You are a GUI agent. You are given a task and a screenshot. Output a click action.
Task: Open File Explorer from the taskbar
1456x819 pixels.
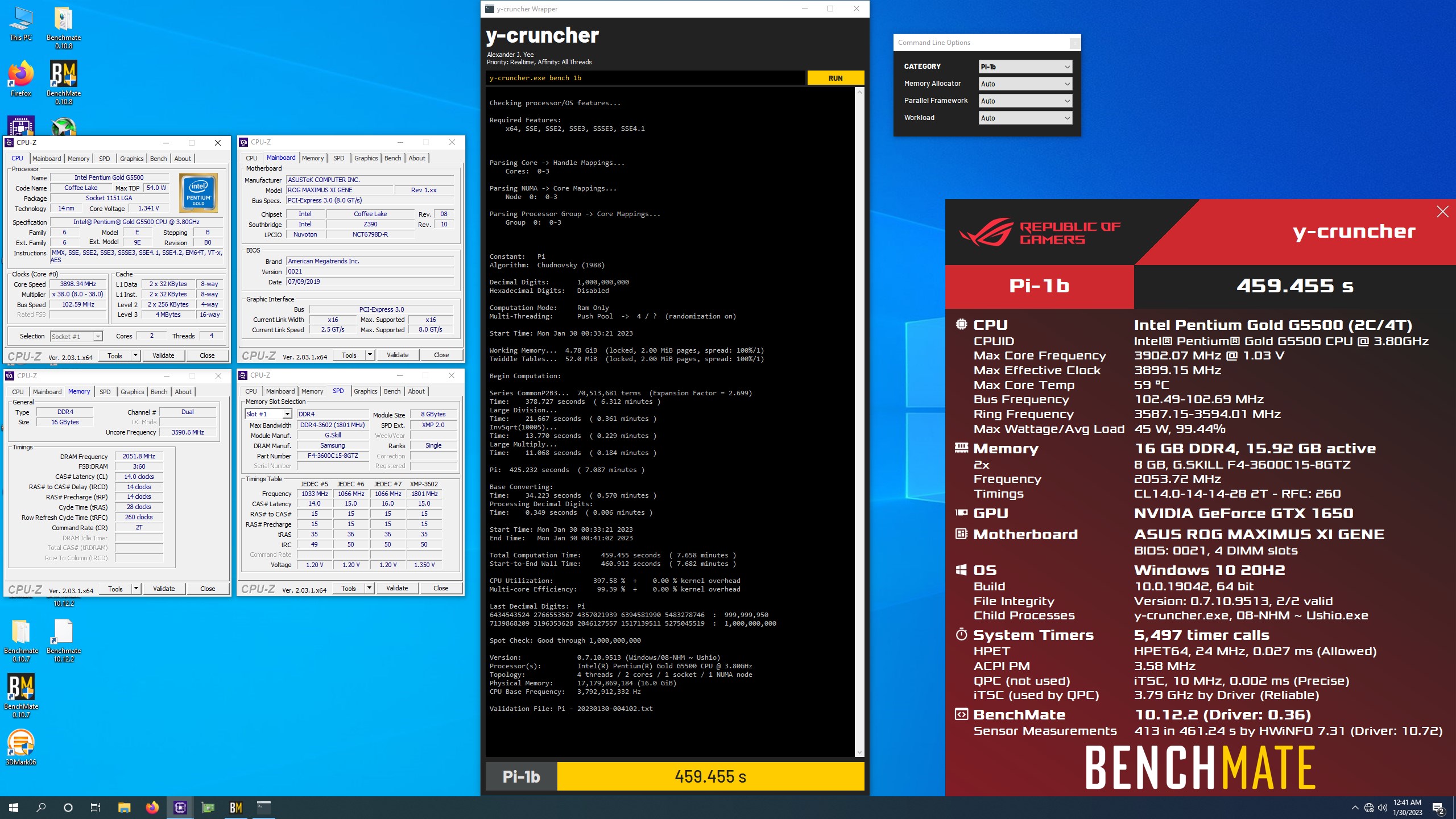click(124, 808)
